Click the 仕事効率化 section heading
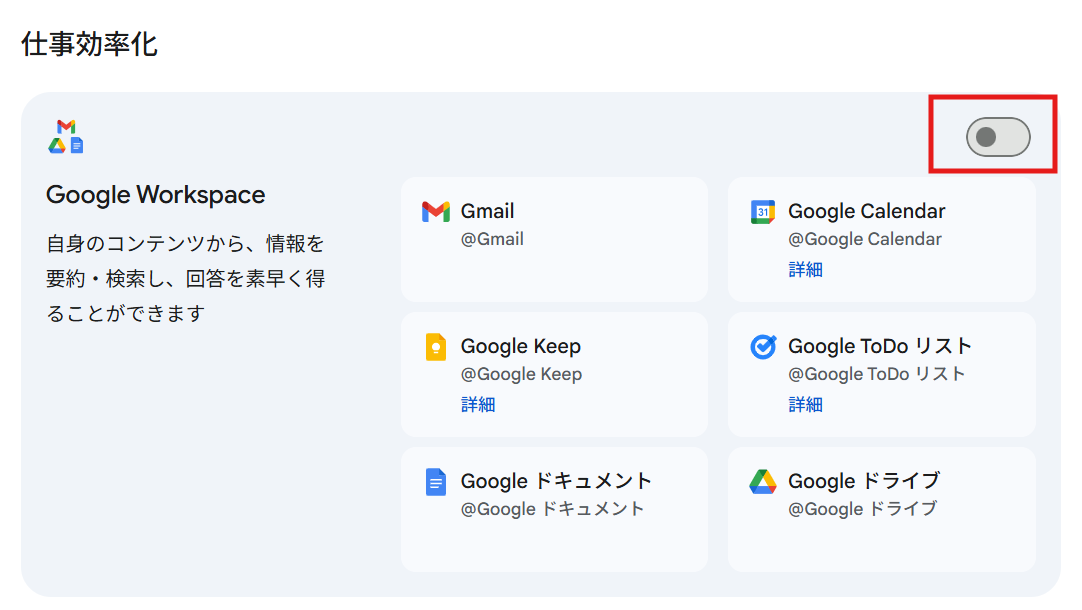The image size is (1082, 610). pyautogui.click(x=89, y=44)
